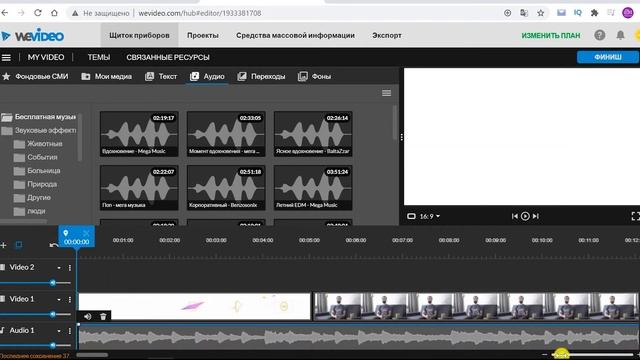Open Video 1 track options menu
The image size is (640, 360).
coord(70,300)
